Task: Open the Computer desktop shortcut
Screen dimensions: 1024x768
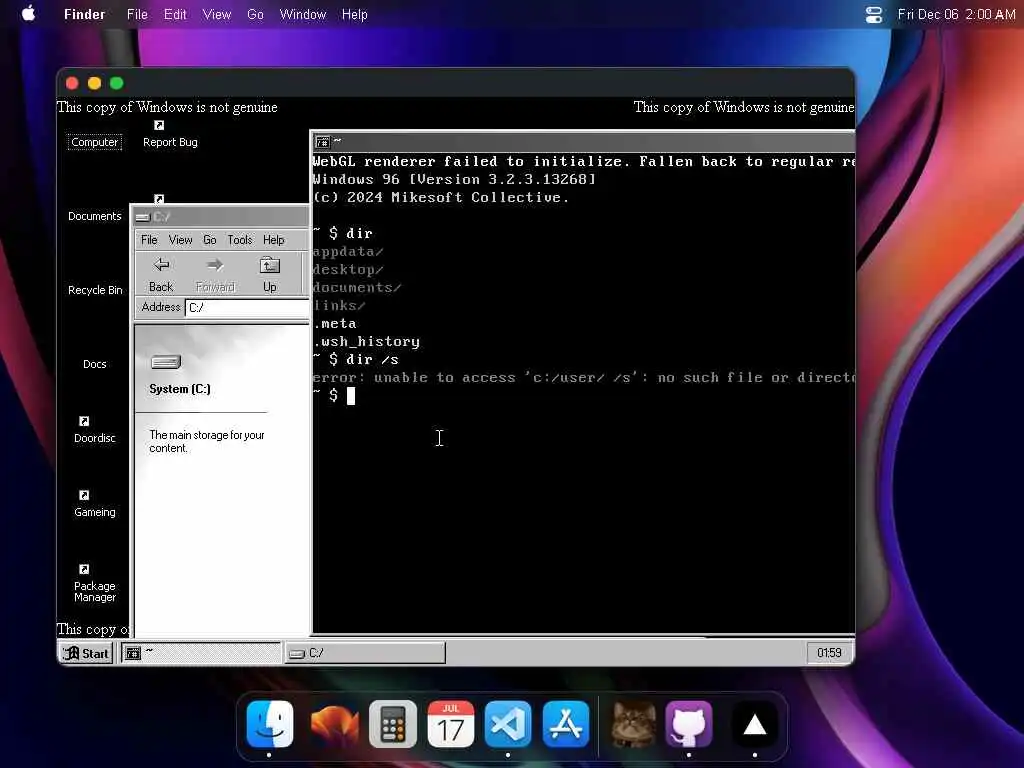Action: click(95, 142)
